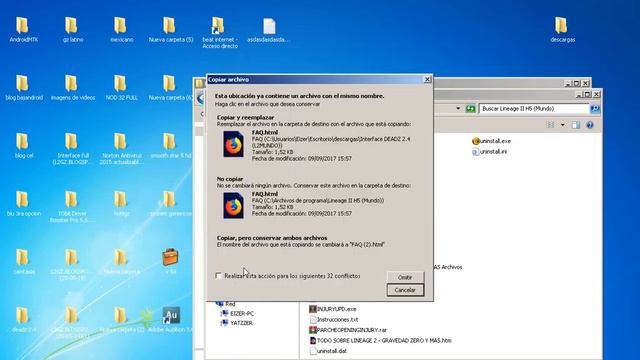
Task: Open the address bar history dropdown arrow
Action: (458, 109)
